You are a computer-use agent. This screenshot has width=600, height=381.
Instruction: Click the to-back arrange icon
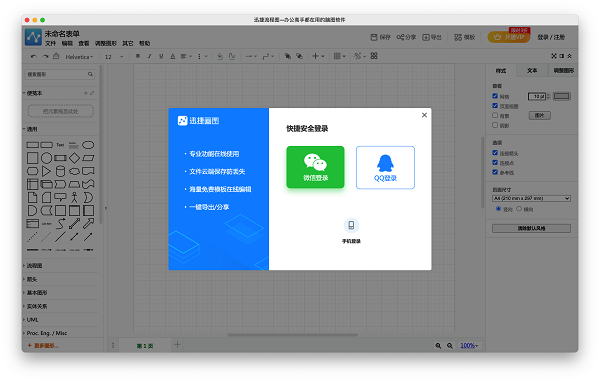pos(299,56)
